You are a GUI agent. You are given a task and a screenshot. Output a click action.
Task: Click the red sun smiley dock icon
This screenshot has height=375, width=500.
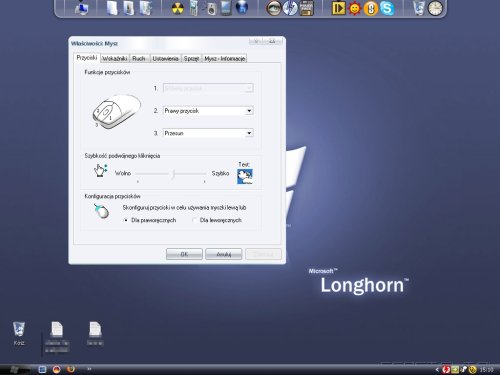click(355, 8)
